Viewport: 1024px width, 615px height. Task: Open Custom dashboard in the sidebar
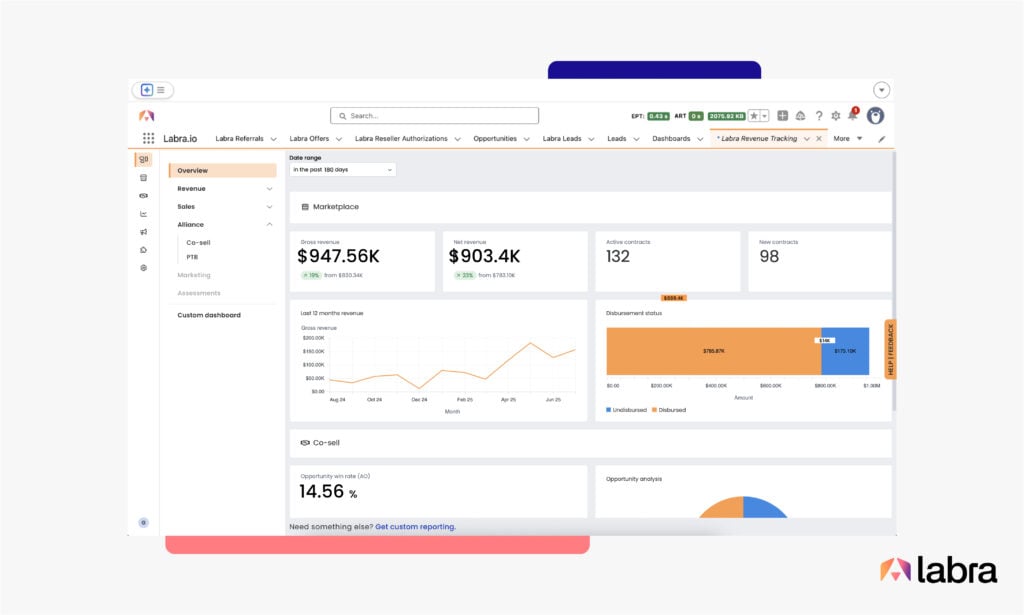point(209,315)
